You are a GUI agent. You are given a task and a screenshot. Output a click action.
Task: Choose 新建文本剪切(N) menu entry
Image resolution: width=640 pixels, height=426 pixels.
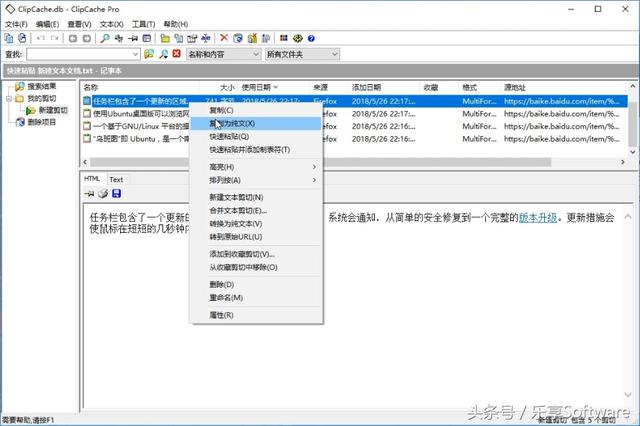(x=256, y=197)
